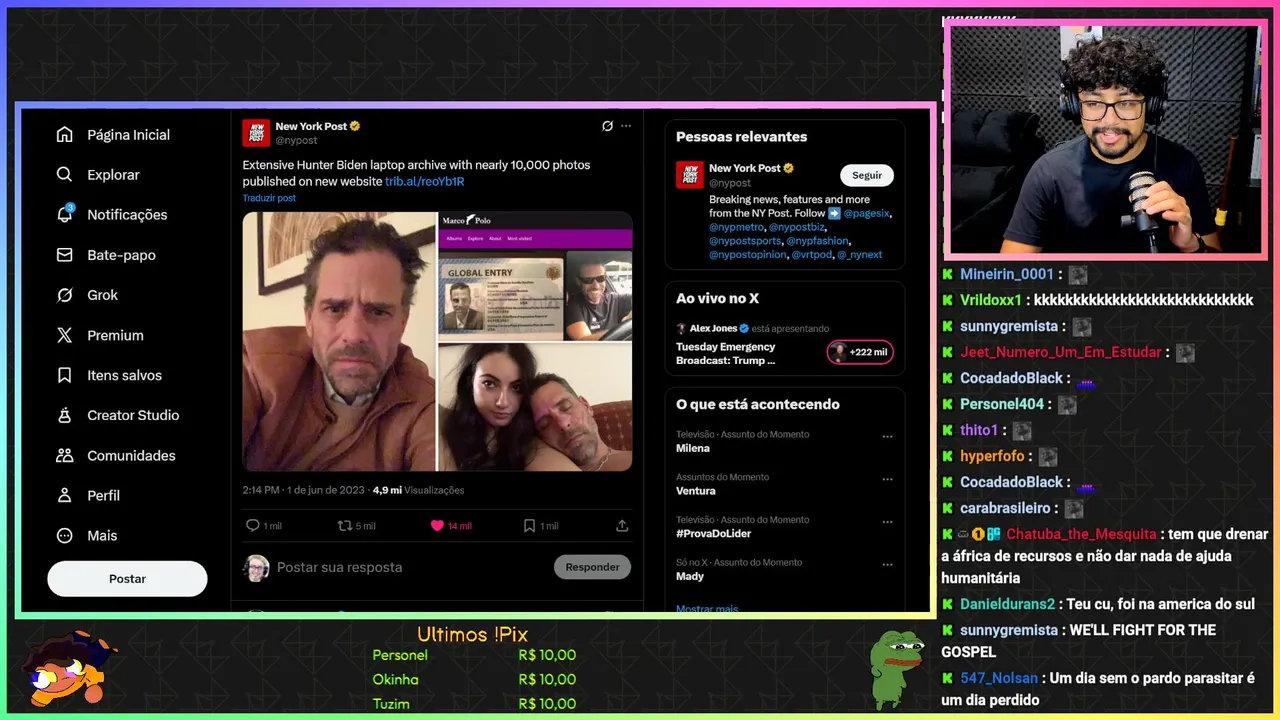Click chat username Danieldurans2

[x=1007, y=604]
